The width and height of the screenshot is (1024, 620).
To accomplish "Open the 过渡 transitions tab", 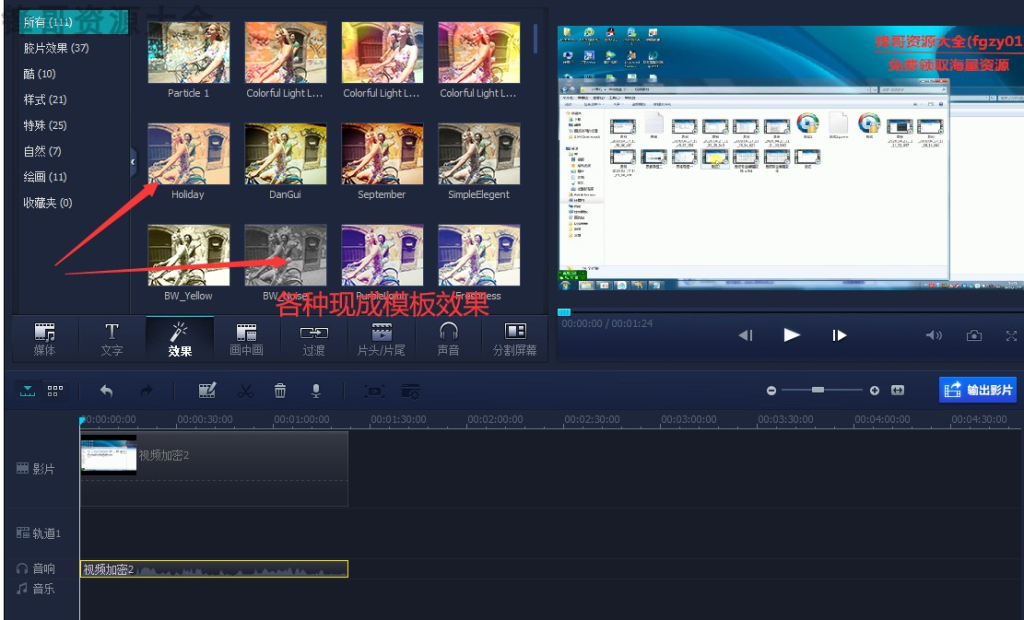I will 314,339.
